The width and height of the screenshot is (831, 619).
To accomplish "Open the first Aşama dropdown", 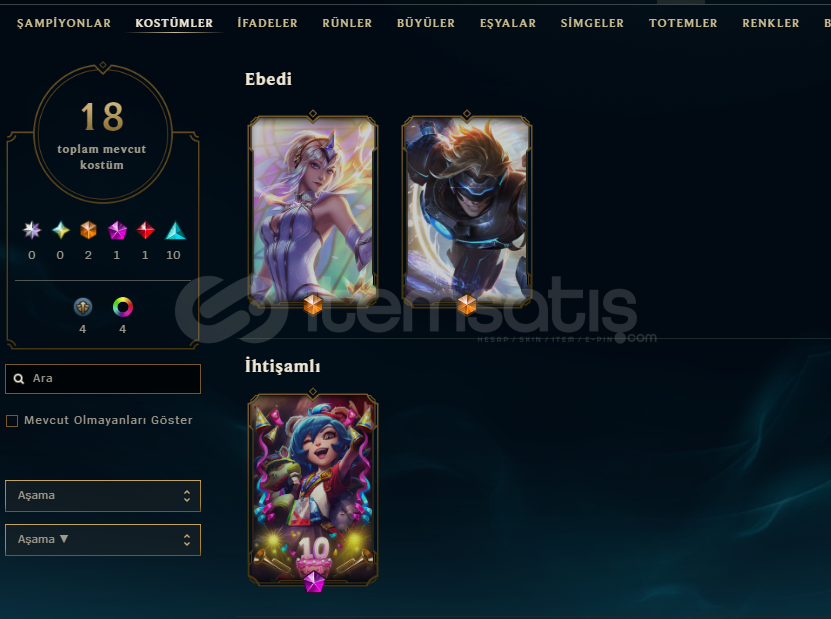I will point(103,496).
